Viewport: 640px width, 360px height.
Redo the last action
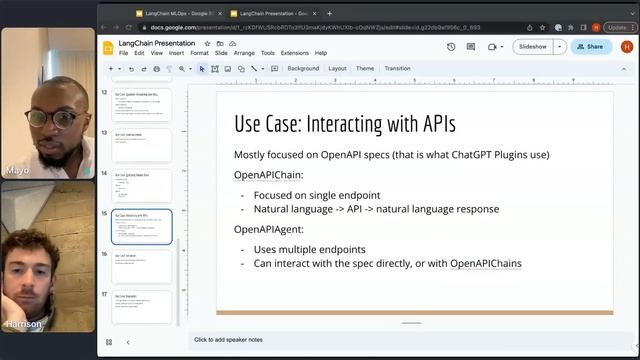(x=144, y=69)
